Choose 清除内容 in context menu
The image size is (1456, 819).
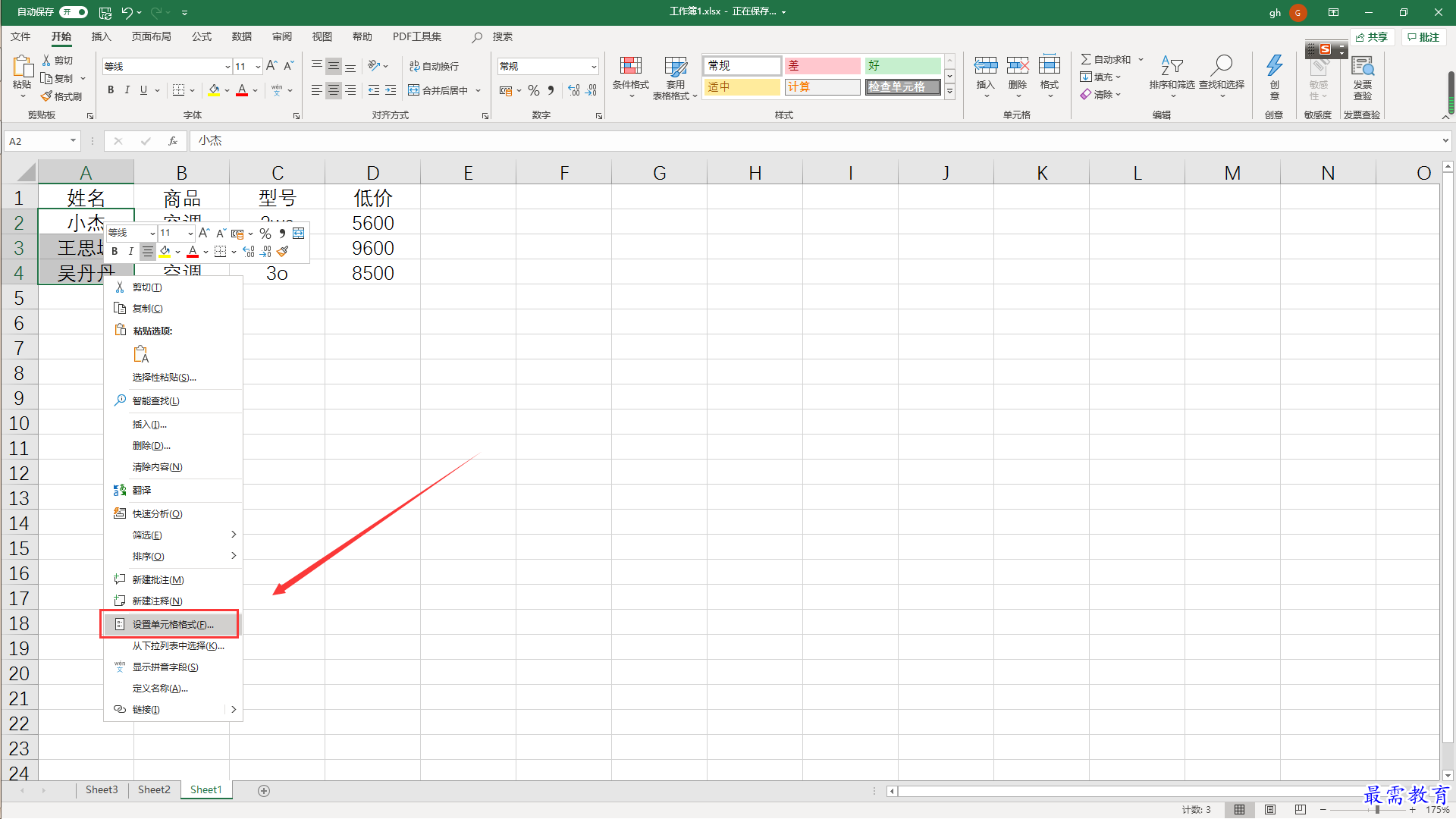click(173, 467)
